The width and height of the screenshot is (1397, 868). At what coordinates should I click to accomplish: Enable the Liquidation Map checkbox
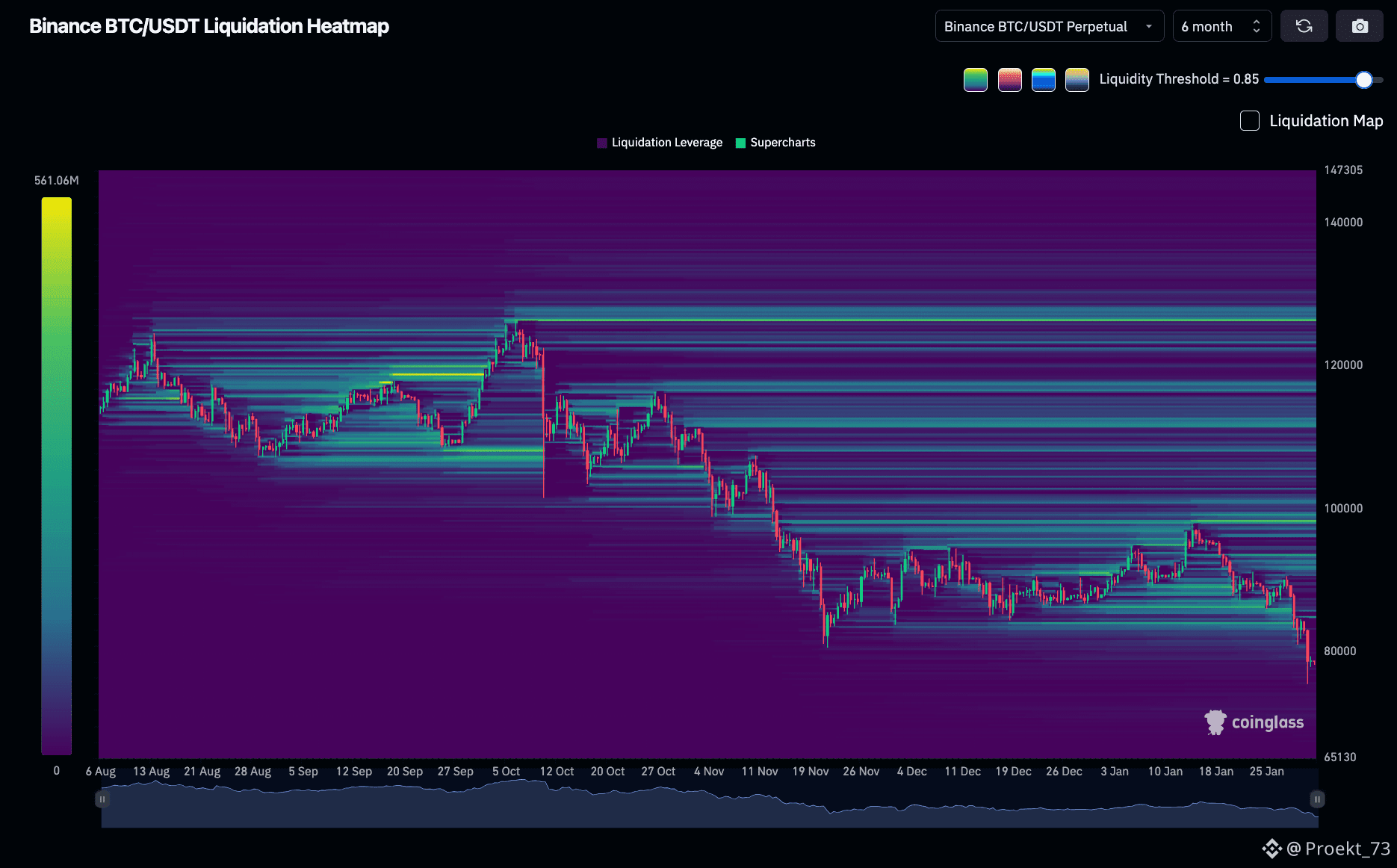[x=1250, y=121]
